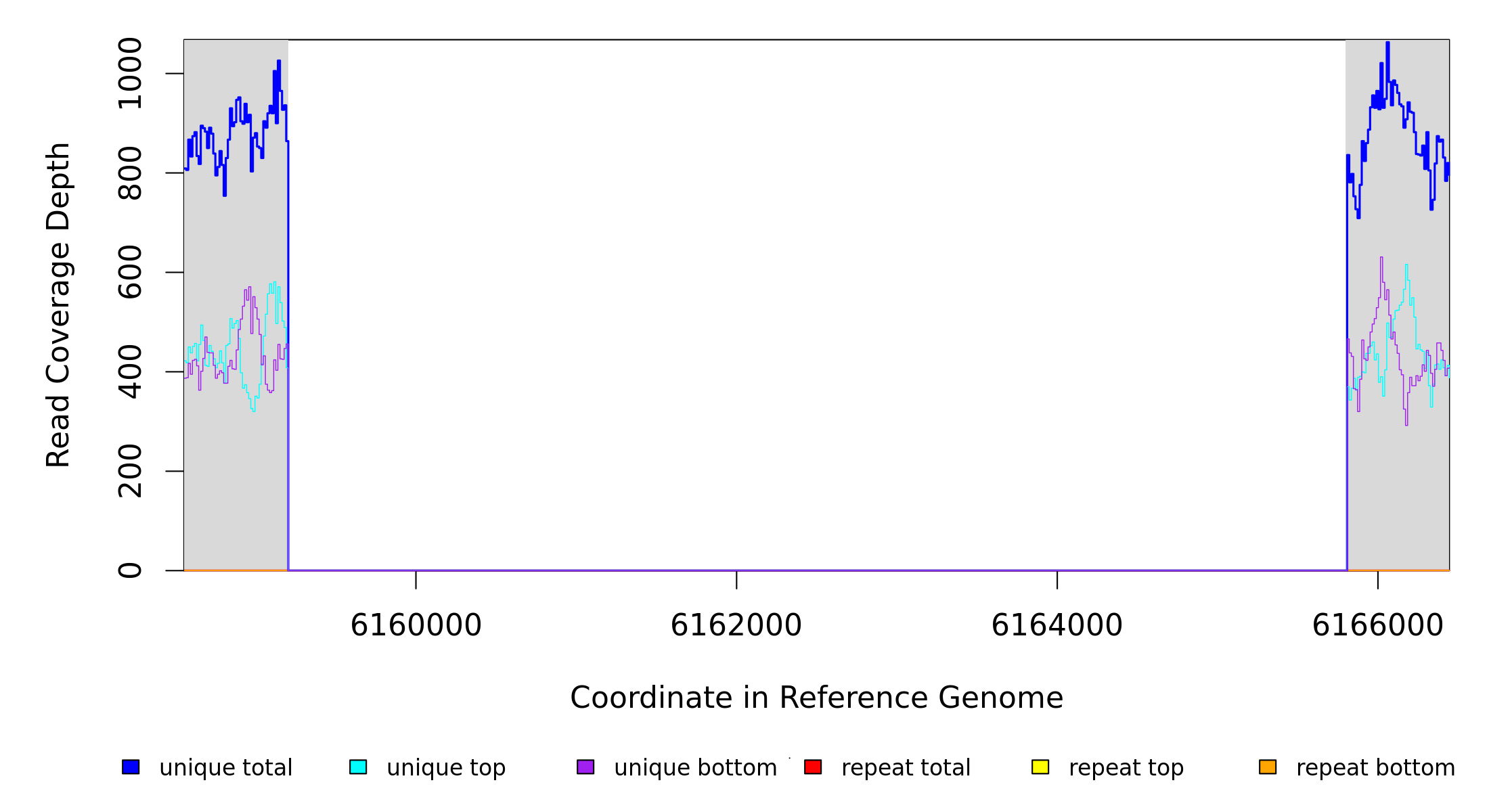
Task: Click the yellow repeat top legend swatch
Action: point(1040,767)
